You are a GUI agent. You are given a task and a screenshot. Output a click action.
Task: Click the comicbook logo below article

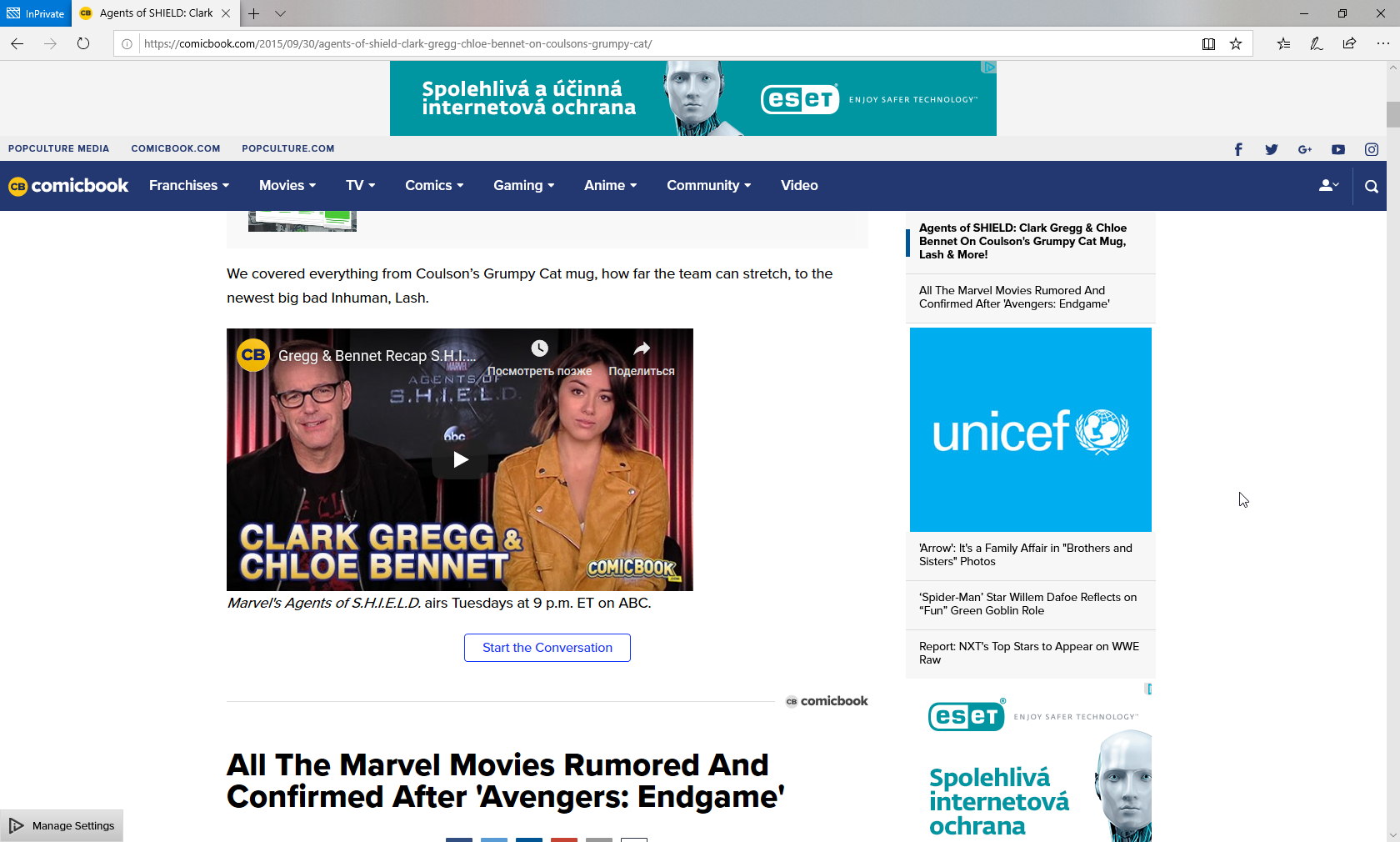827,701
